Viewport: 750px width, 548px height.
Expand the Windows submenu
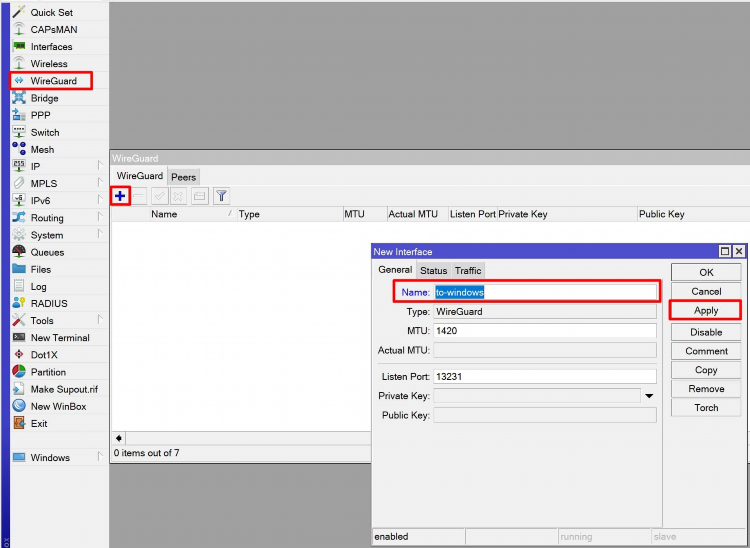[x=100, y=457]
